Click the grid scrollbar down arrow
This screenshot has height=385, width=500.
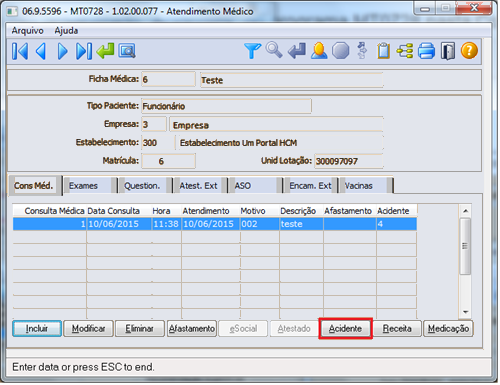point(465,312)
